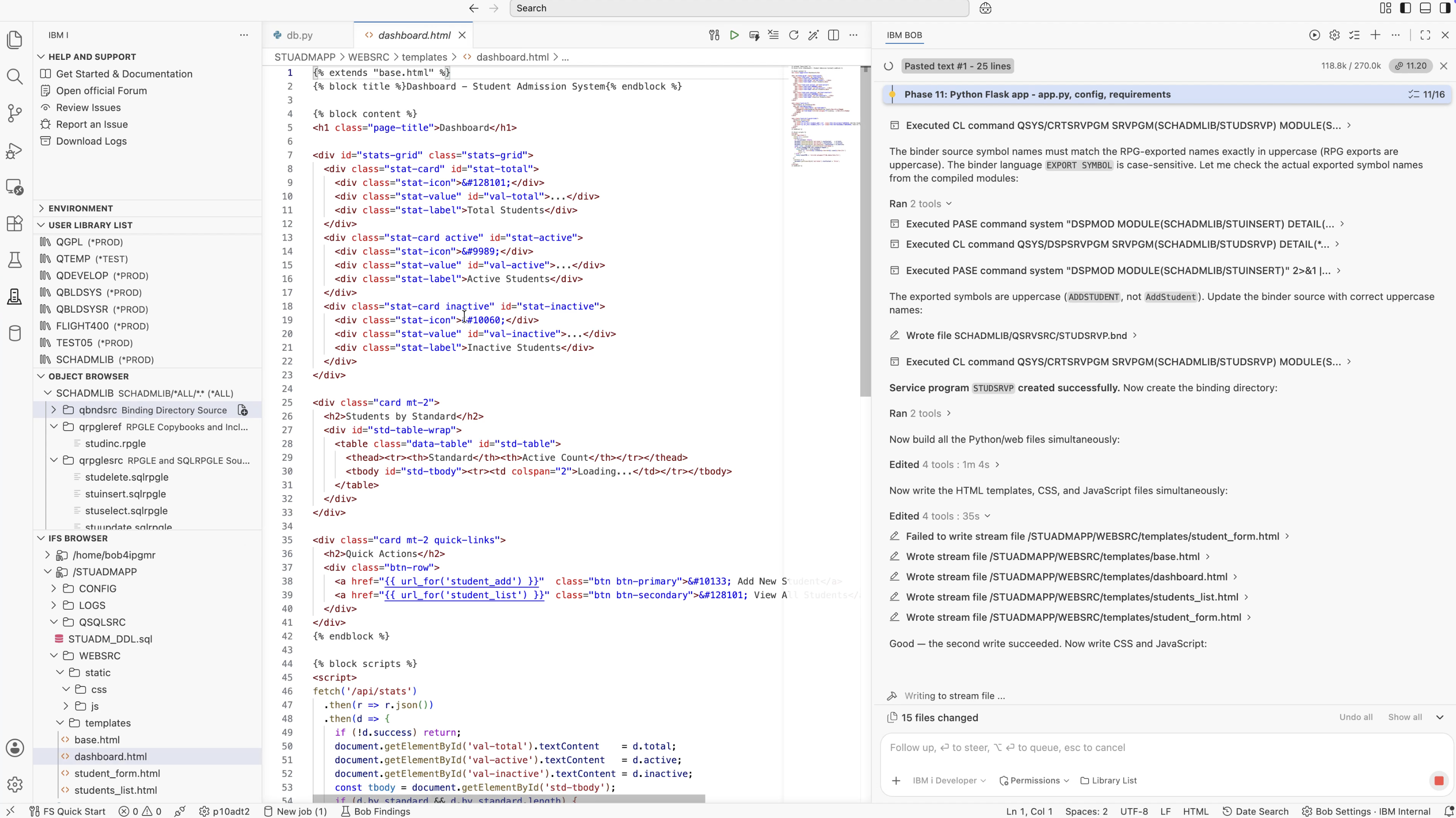The height and width of the screenshot is (818, 1456).
Task: Open IBM Bob settings gear
Action: [1335, 35]
